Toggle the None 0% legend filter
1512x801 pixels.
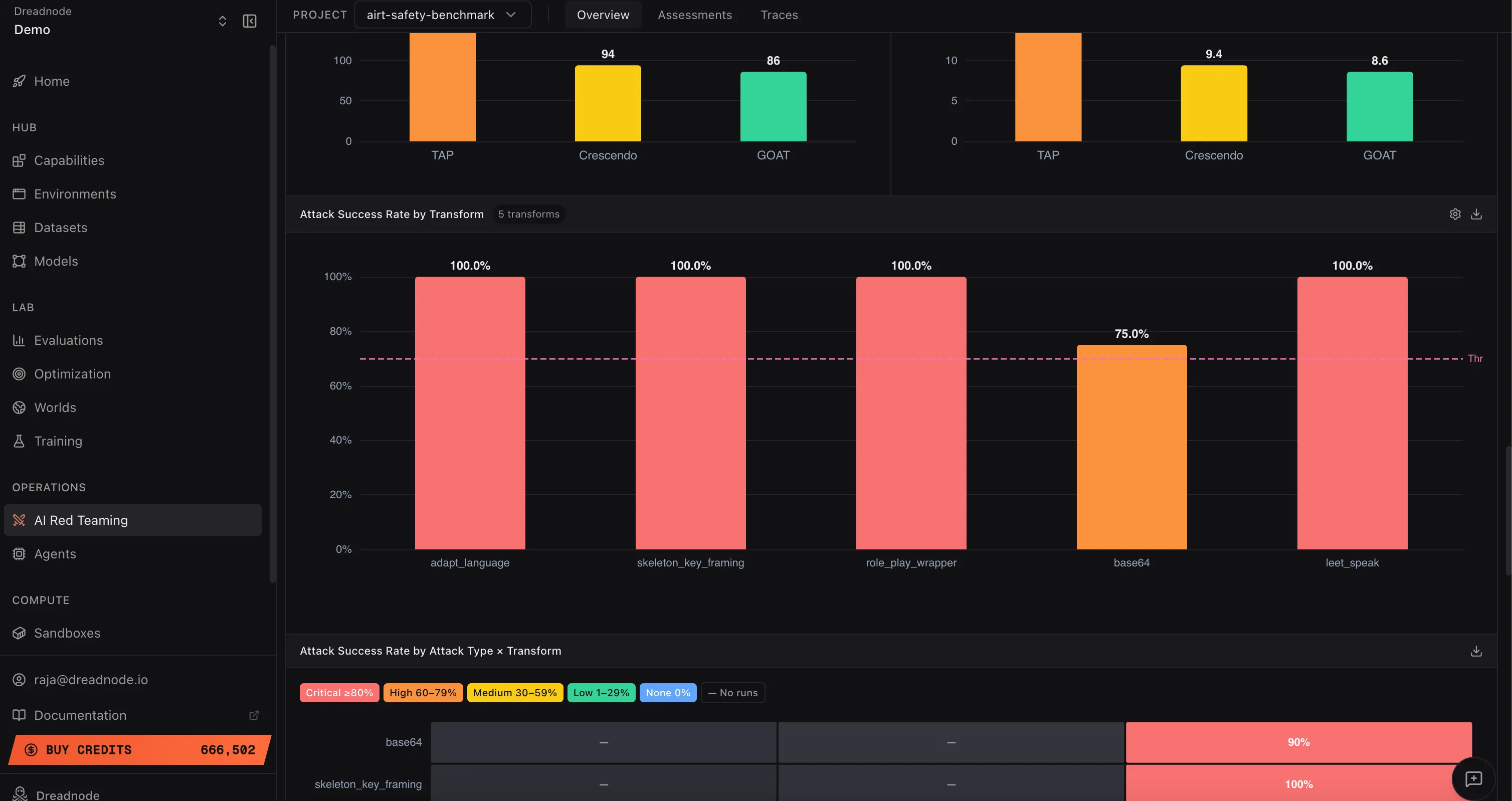667,692
